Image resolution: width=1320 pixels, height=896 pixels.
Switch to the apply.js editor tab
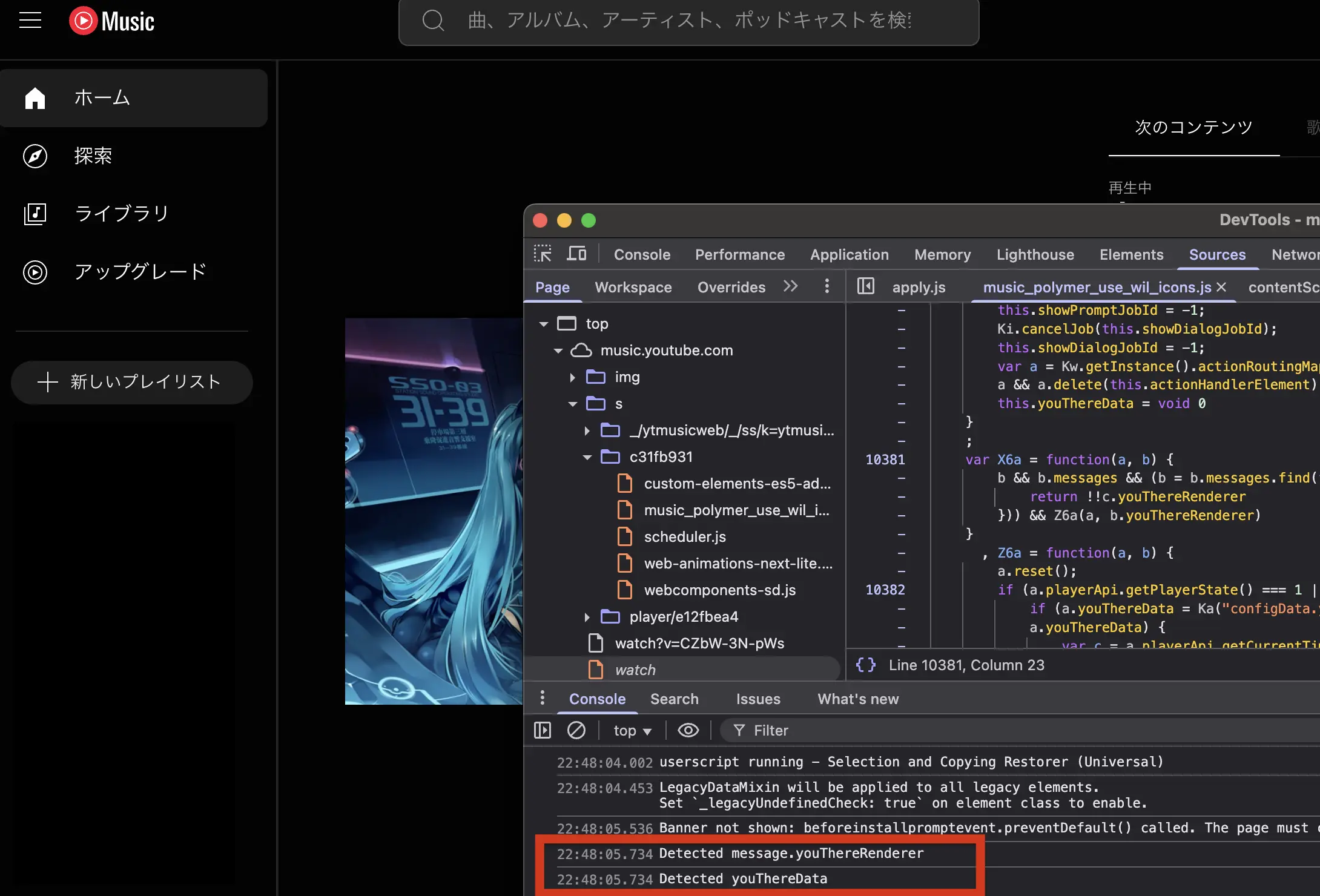(x=919, y=288)
